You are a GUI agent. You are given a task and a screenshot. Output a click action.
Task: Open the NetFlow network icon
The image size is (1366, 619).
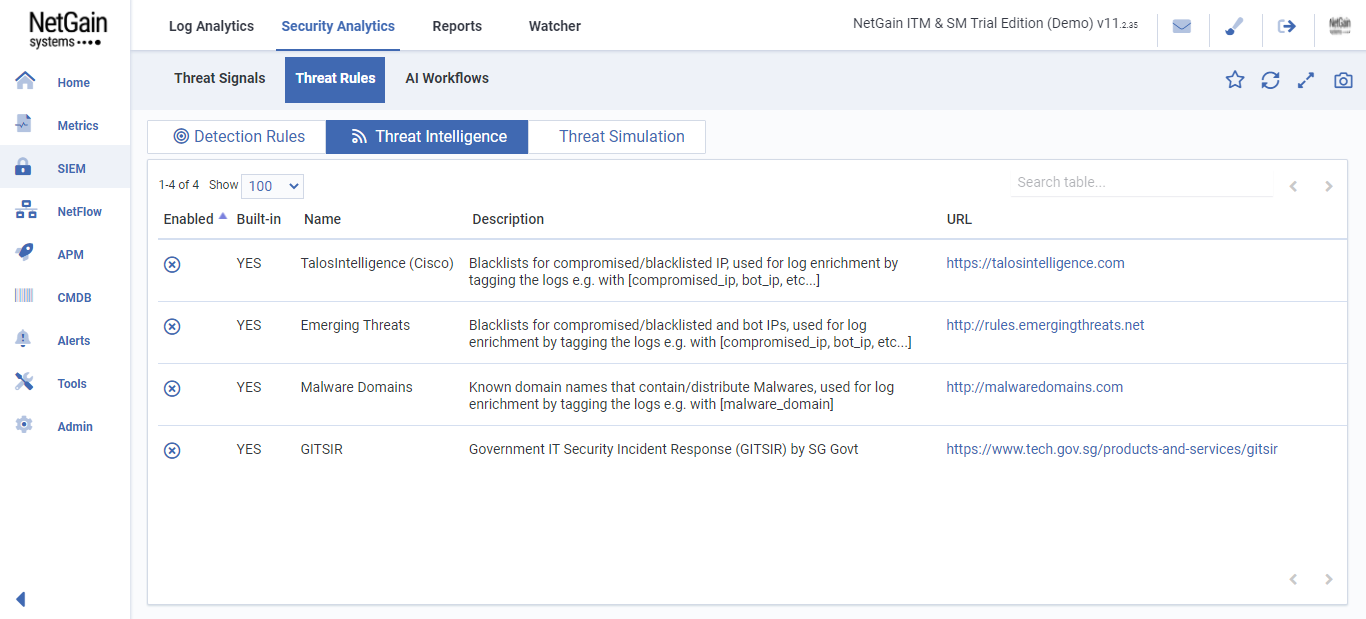coord(25,210)
